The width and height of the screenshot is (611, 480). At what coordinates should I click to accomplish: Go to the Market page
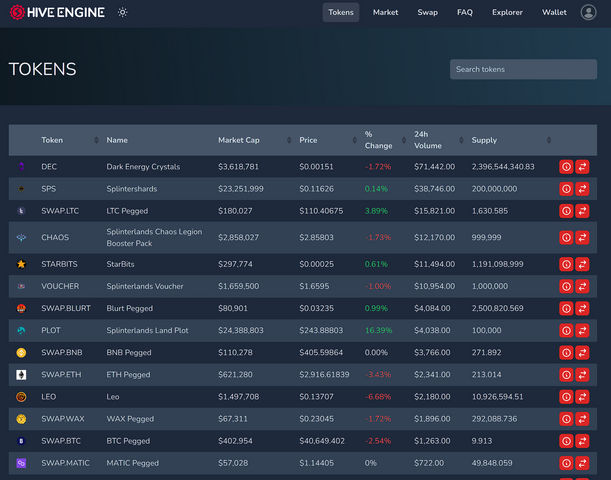[x=385, y=12]
